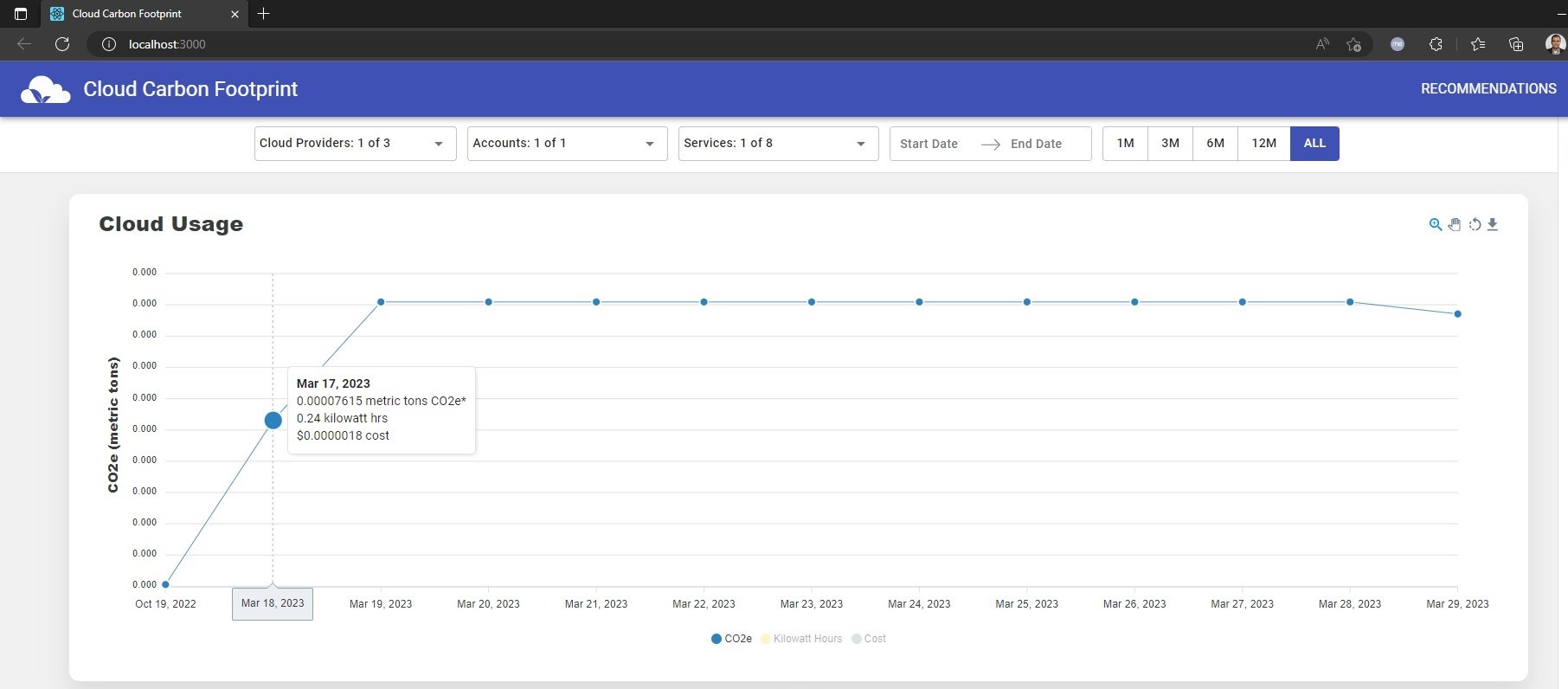1568x689 pixels.
Task: Open the Recommendations page
Action: coord(1488,89)
